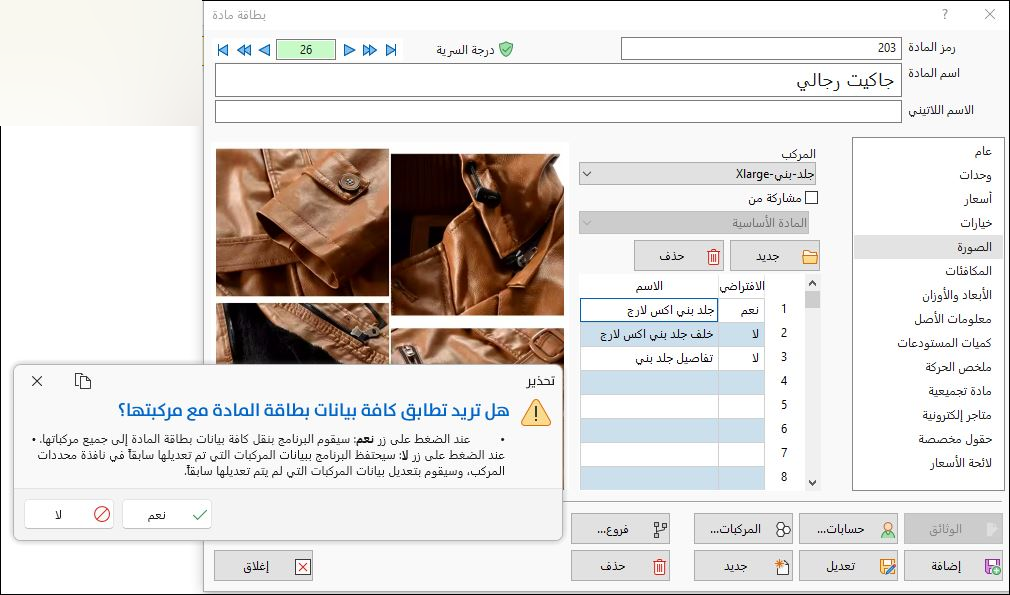Click the الاسم column header

pos(649,285)
